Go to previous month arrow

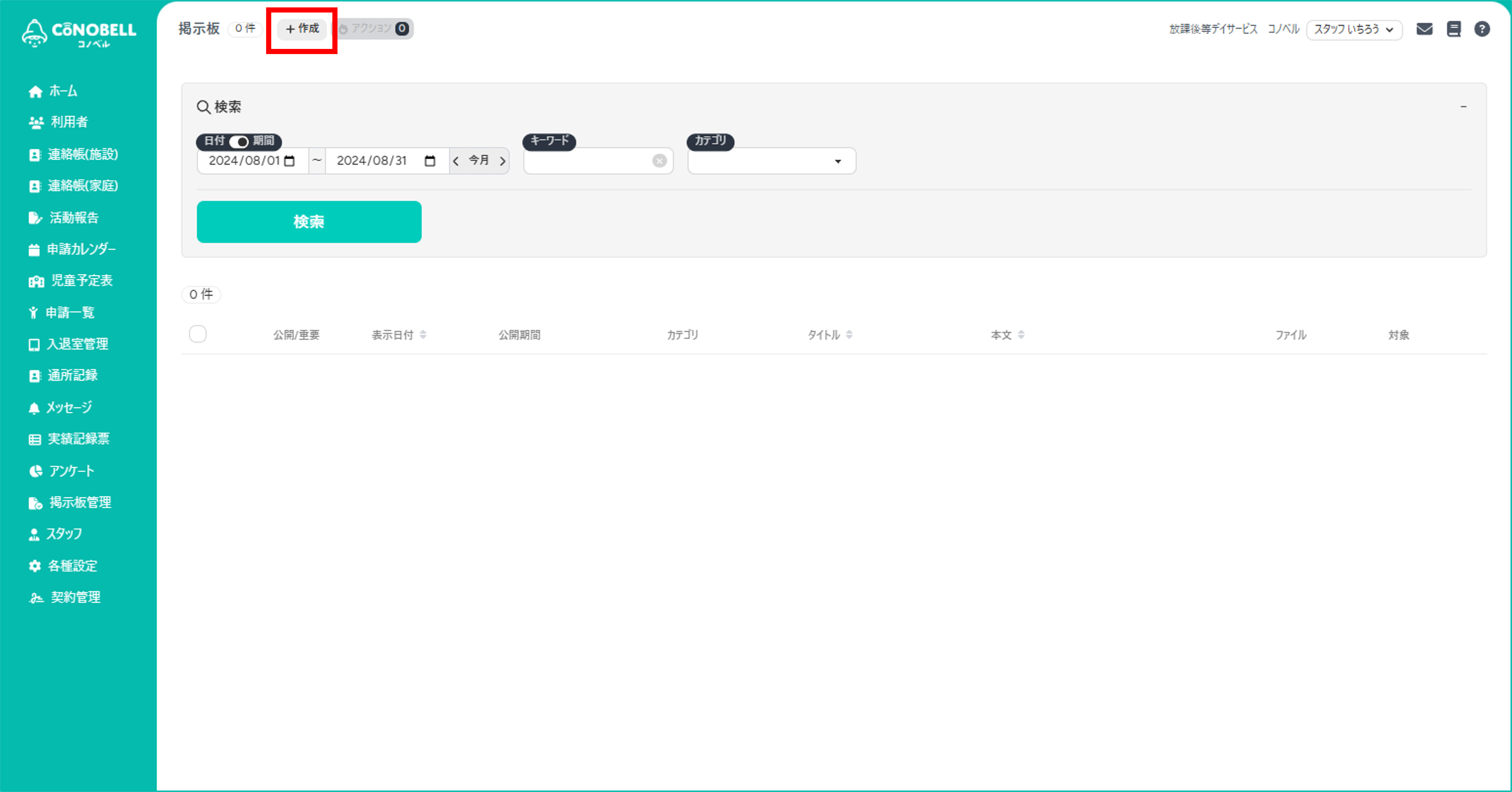pyautogui.click(x=455, y=161)
